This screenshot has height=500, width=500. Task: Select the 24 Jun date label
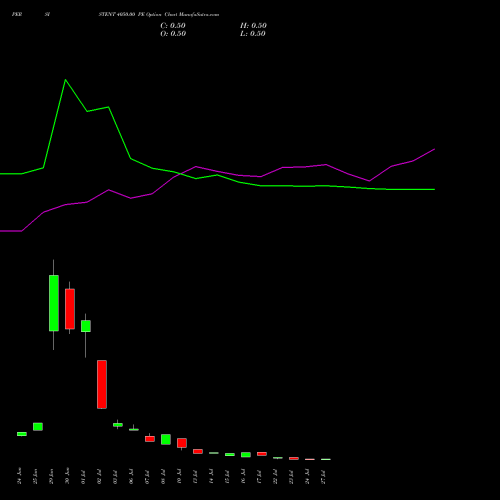pos(19,476)
